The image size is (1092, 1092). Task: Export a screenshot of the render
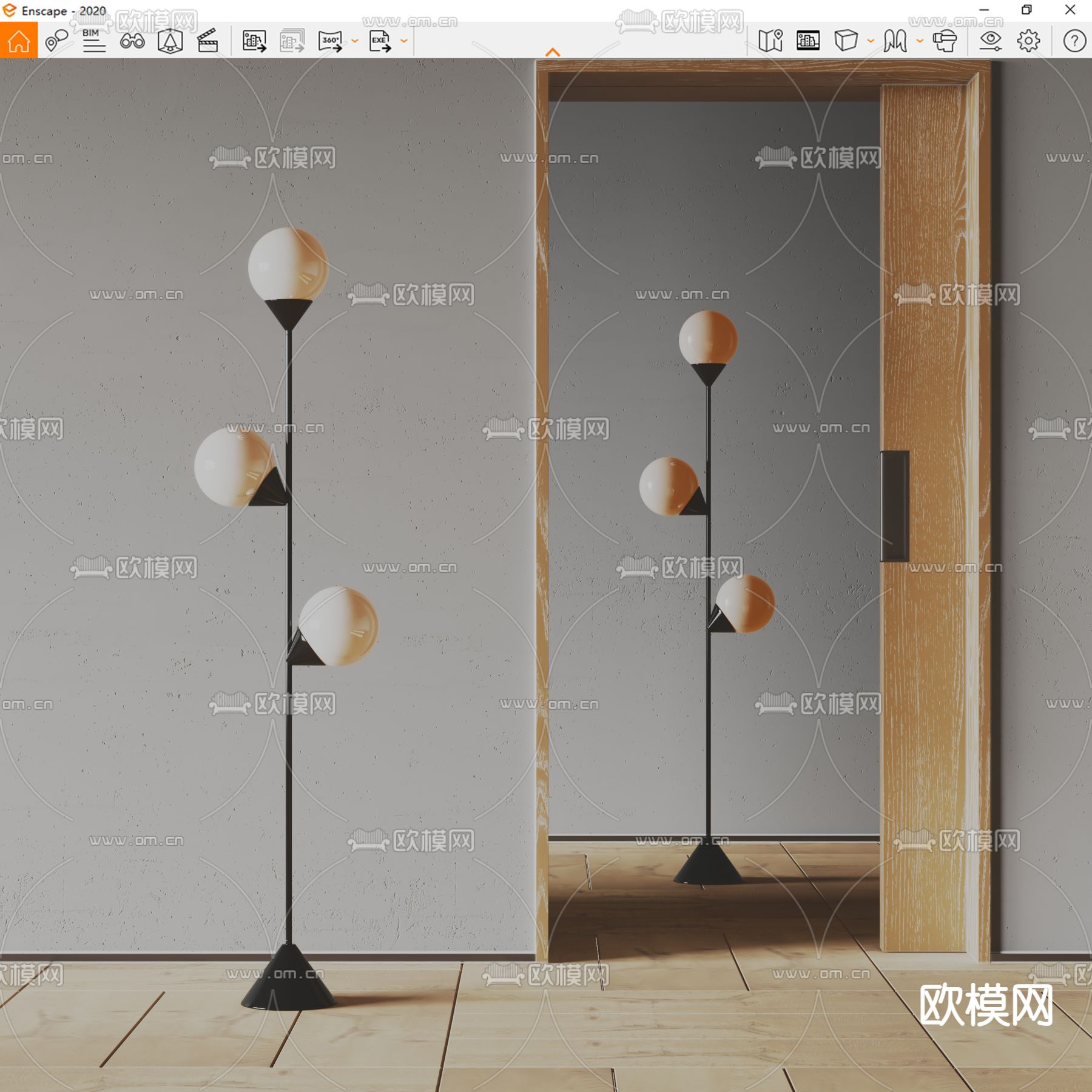pyautogui.click(x=254, y=41)
